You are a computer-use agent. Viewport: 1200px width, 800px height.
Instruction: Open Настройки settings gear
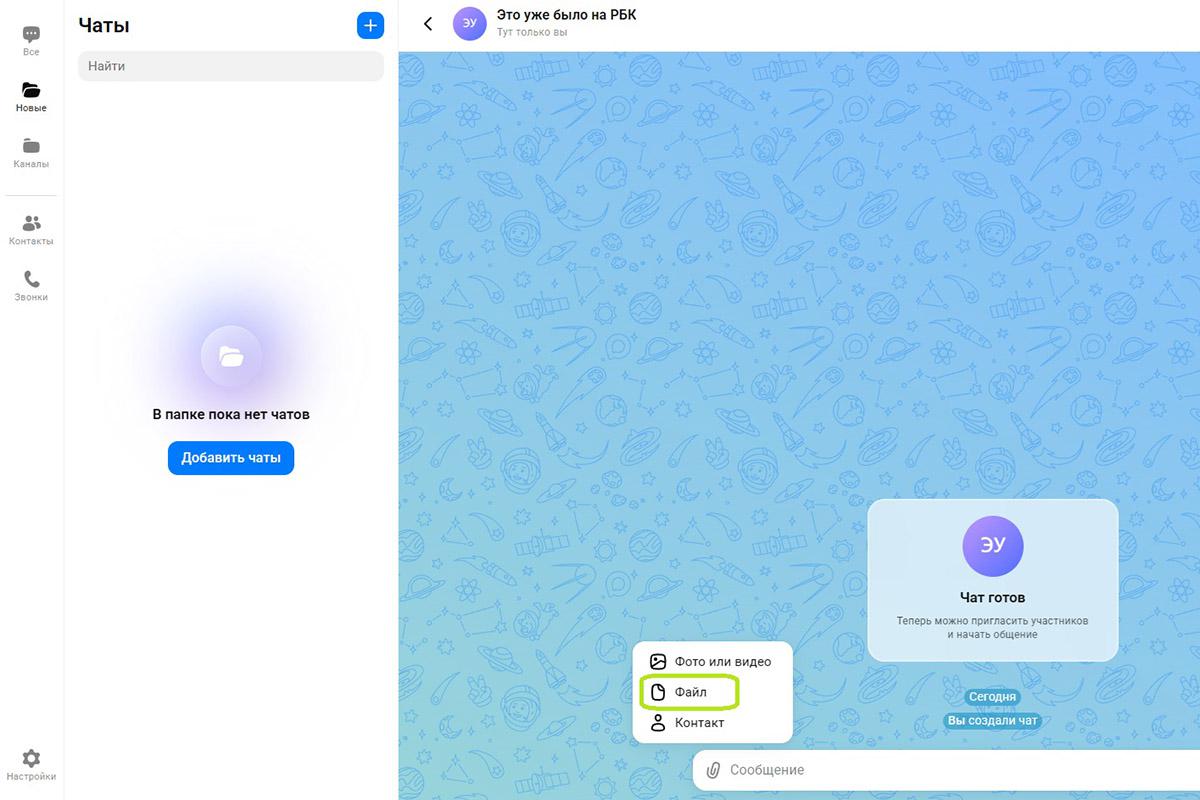(31, 765)
